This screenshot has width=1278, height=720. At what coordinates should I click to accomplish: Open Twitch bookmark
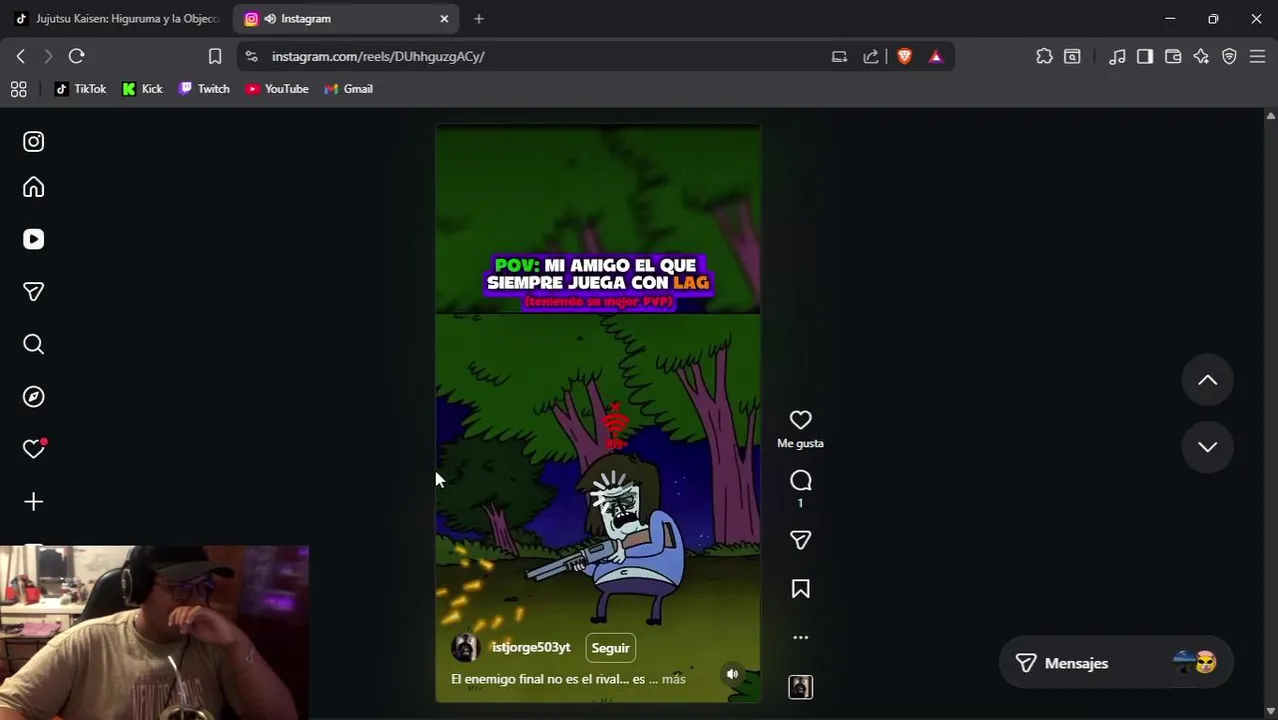204,89
